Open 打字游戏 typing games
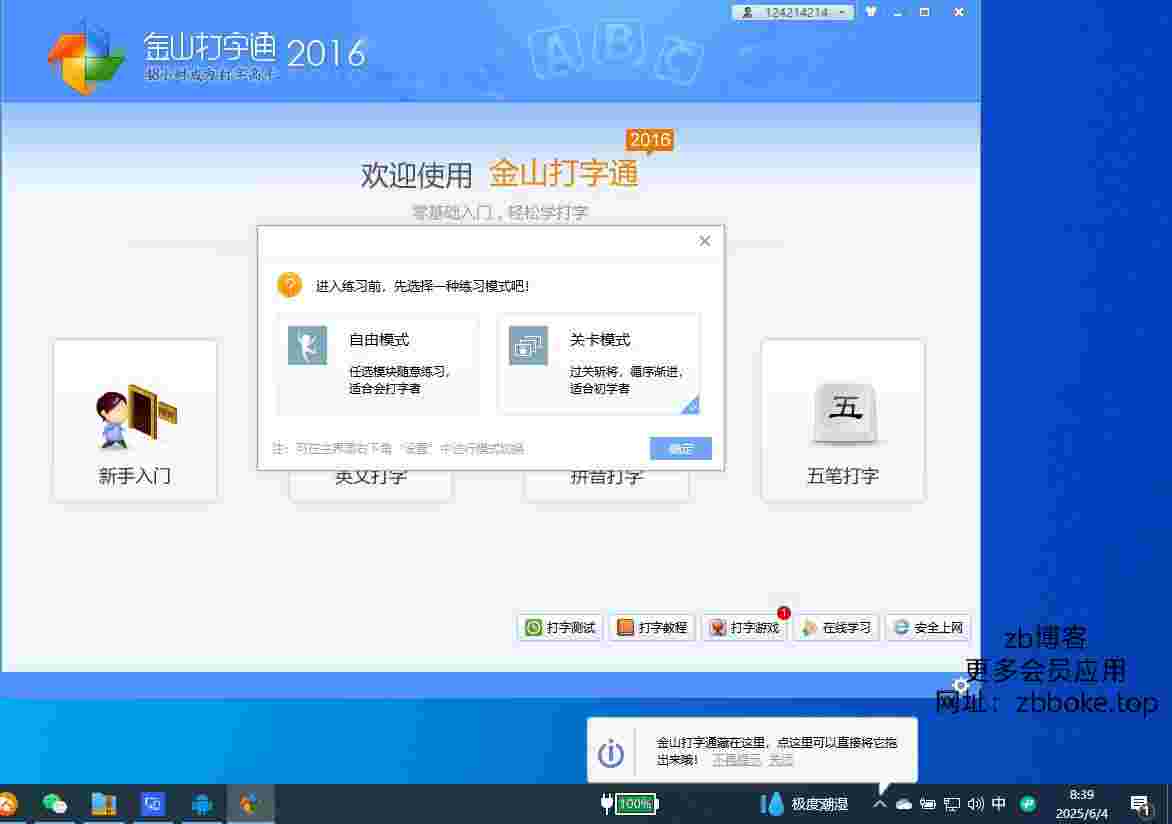The width and height of the screenshot is (1172, 824). click(744, 627)
